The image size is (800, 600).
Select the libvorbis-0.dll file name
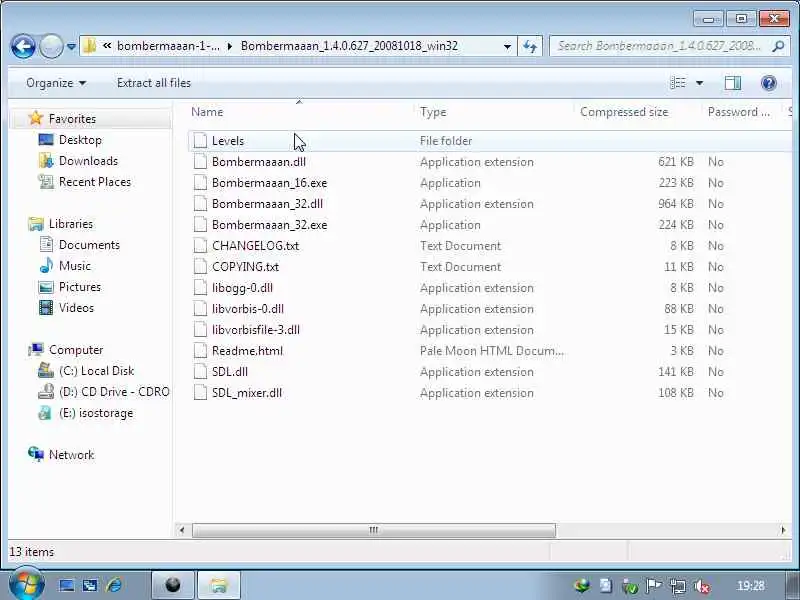(x=248, y=309)
